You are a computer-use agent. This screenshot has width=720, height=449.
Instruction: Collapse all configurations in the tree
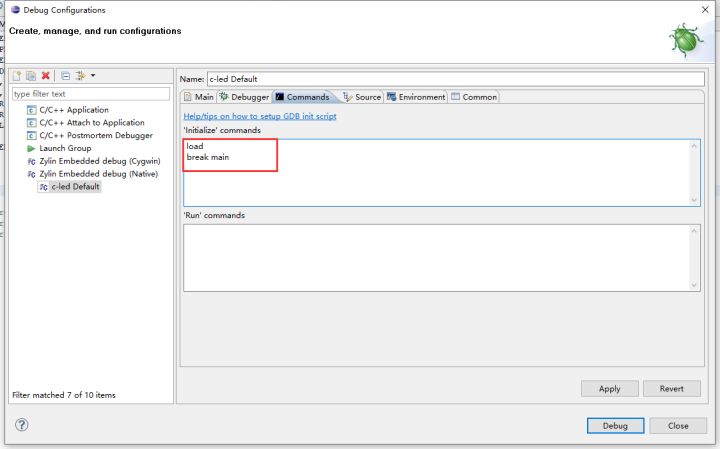(66, 76)
